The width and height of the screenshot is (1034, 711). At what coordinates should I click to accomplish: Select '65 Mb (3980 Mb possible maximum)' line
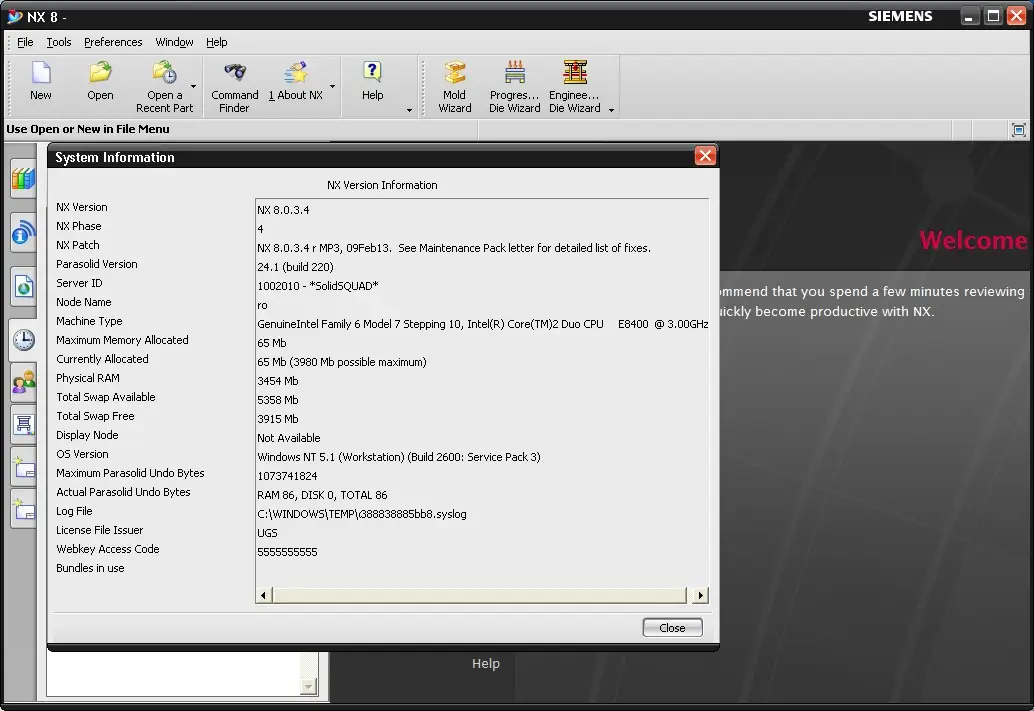[342, 362]
